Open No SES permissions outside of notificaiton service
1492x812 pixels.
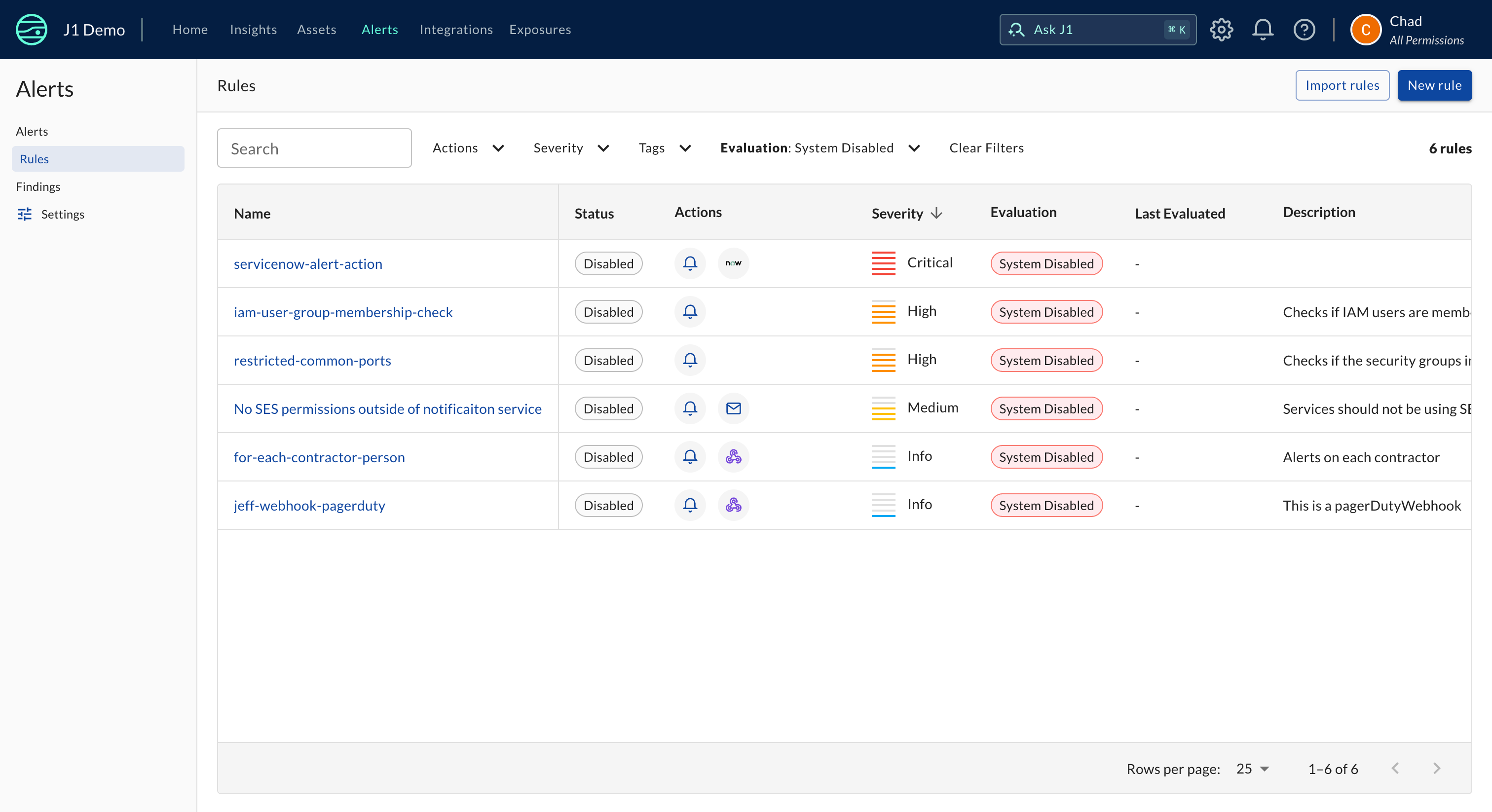click(x=387, y=409)
